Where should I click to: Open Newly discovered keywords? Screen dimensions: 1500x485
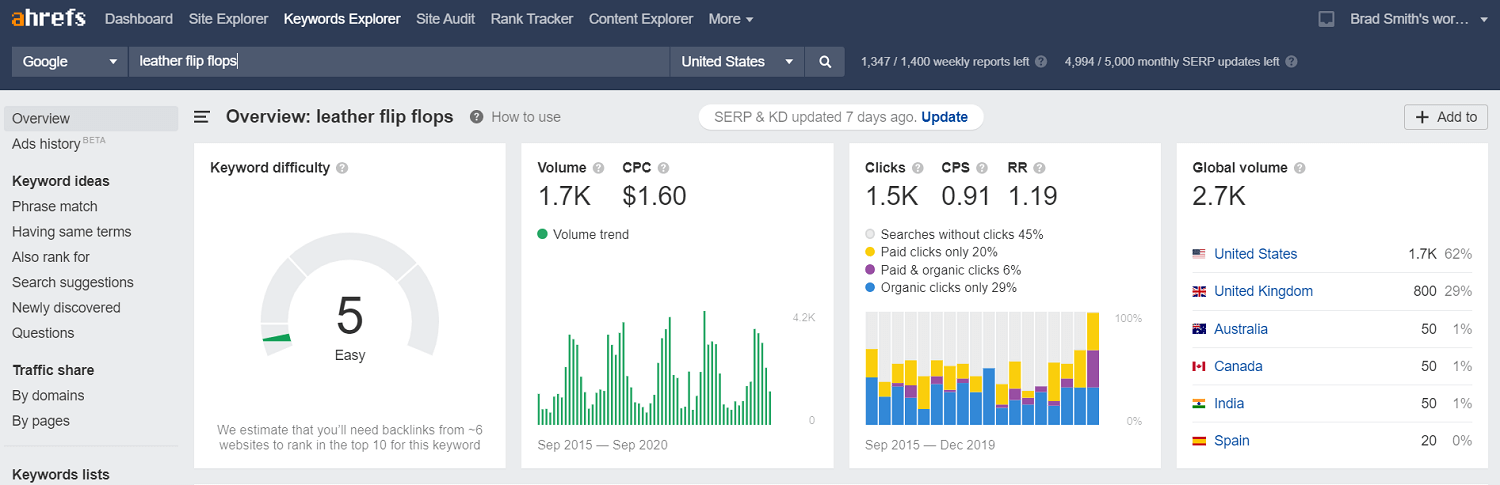click(x=66, y=308)
